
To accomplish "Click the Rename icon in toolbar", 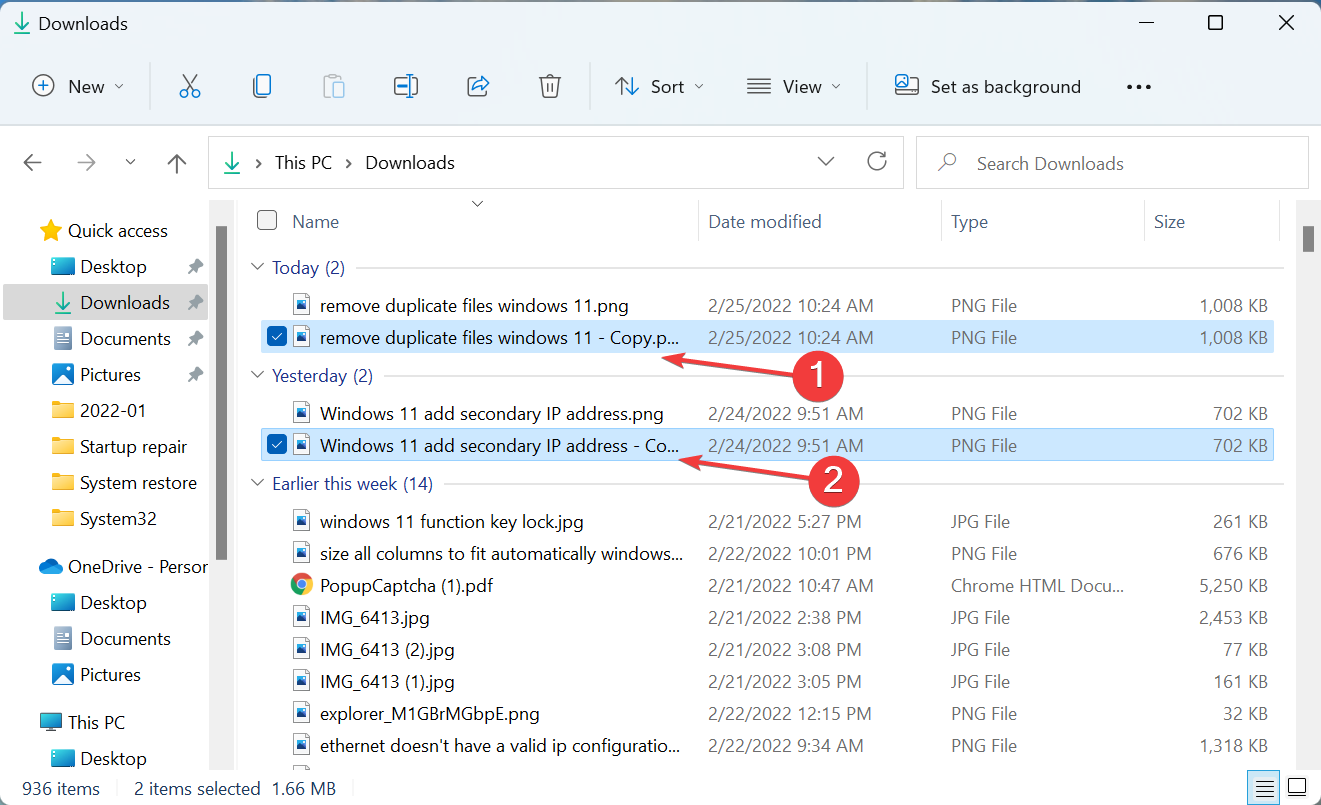I will 406,86.
